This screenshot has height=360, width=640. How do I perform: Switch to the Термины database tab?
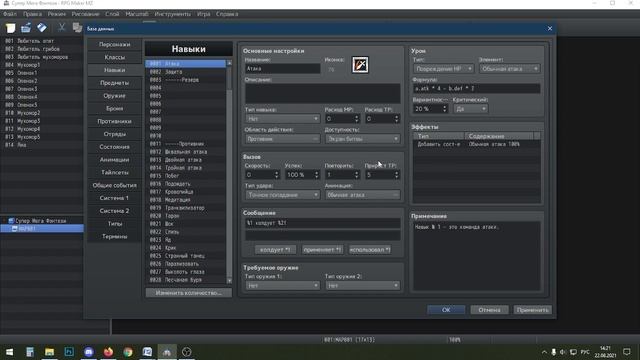coord(114,236)
